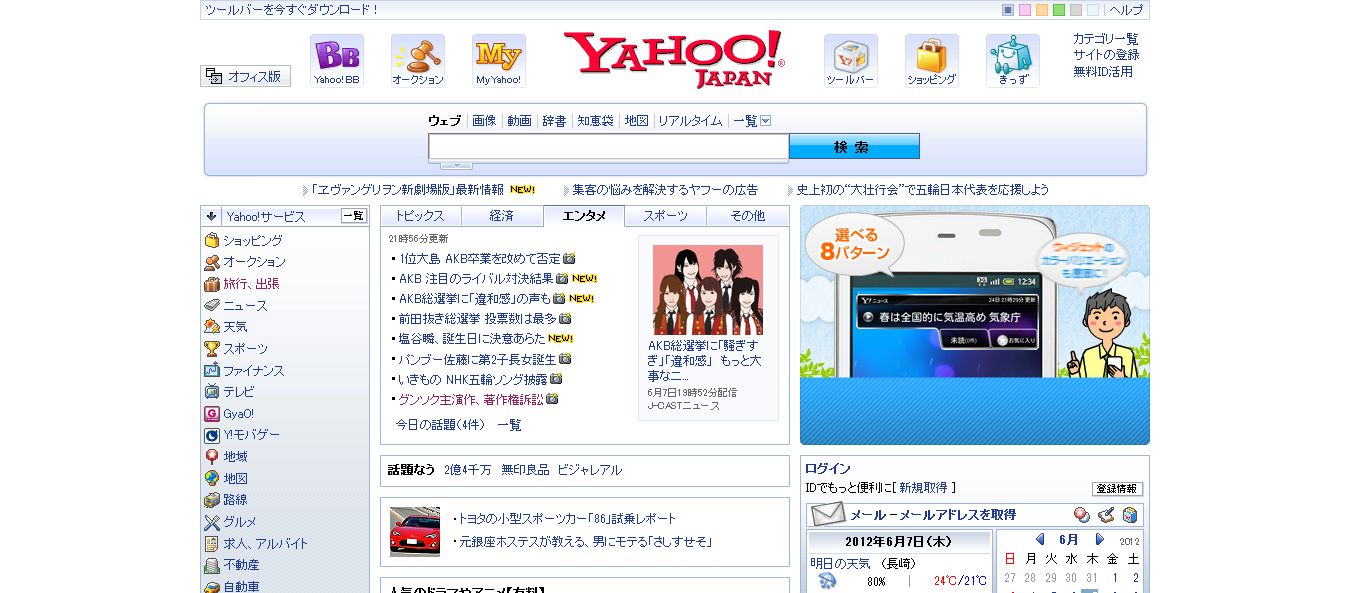Click the 地域 pin icon
The image size is (1349, 593).
coord(212,456)
